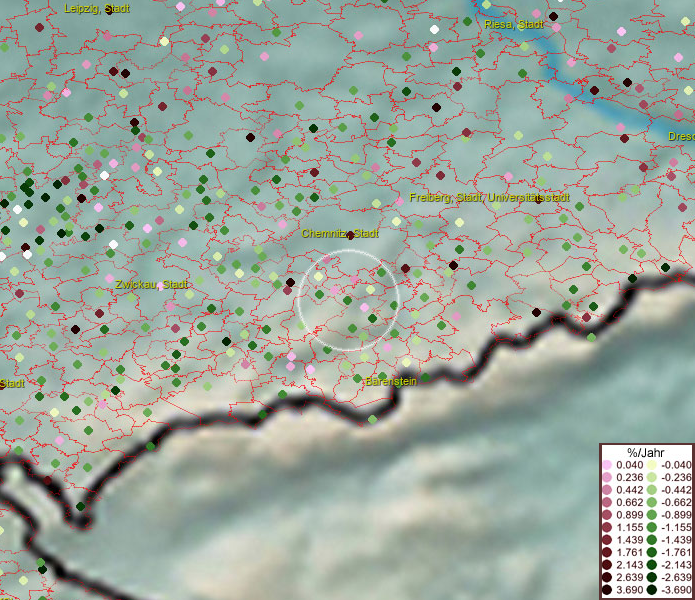
Task: Select the 1.761 legend color dot
Action: click(607, 552)
